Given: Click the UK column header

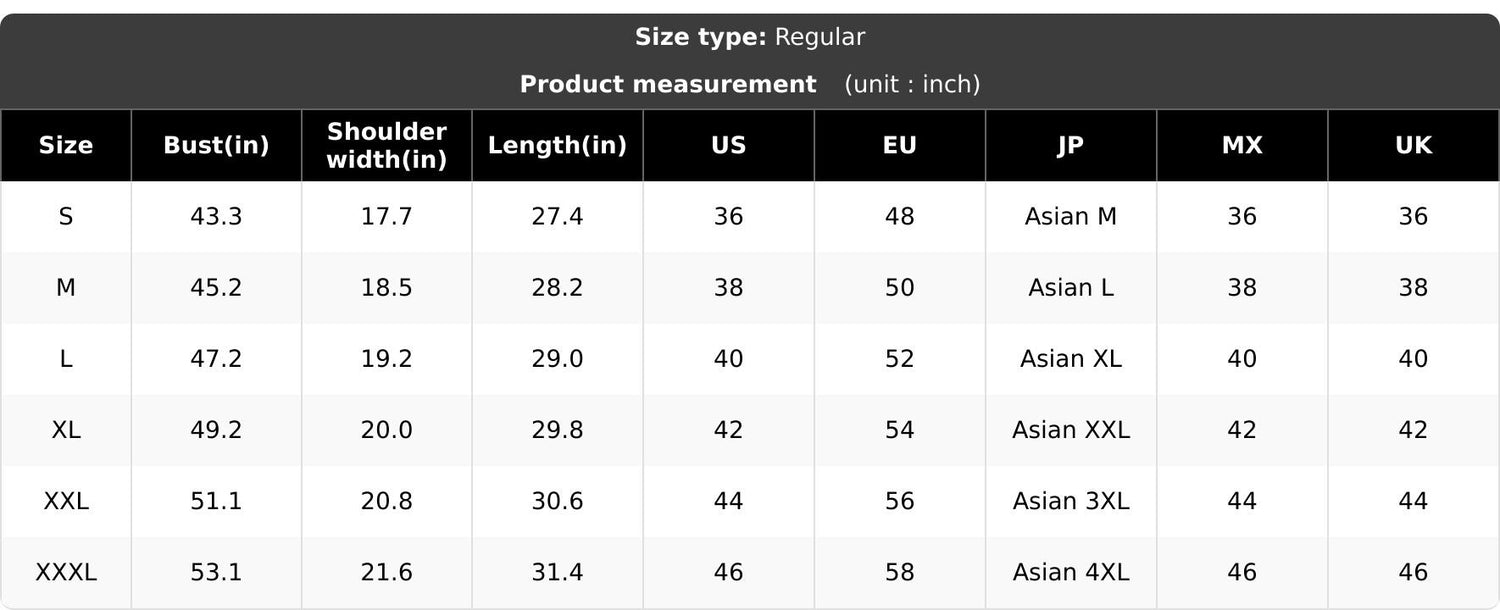Looking at the screenshot, I should (x=1413, y=145).
